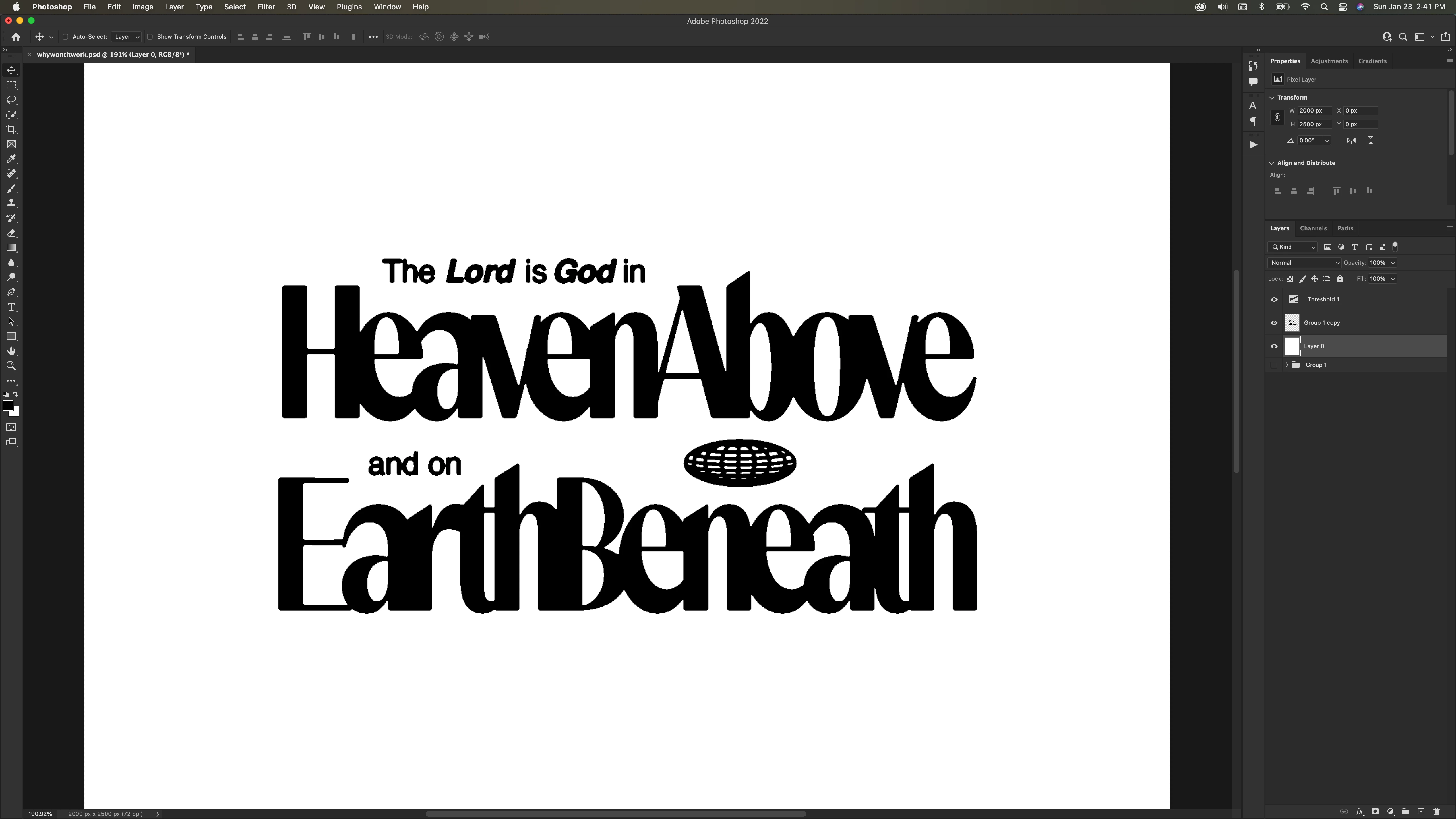Enable Show Transform Controls checkbox

tap(150, 37)
